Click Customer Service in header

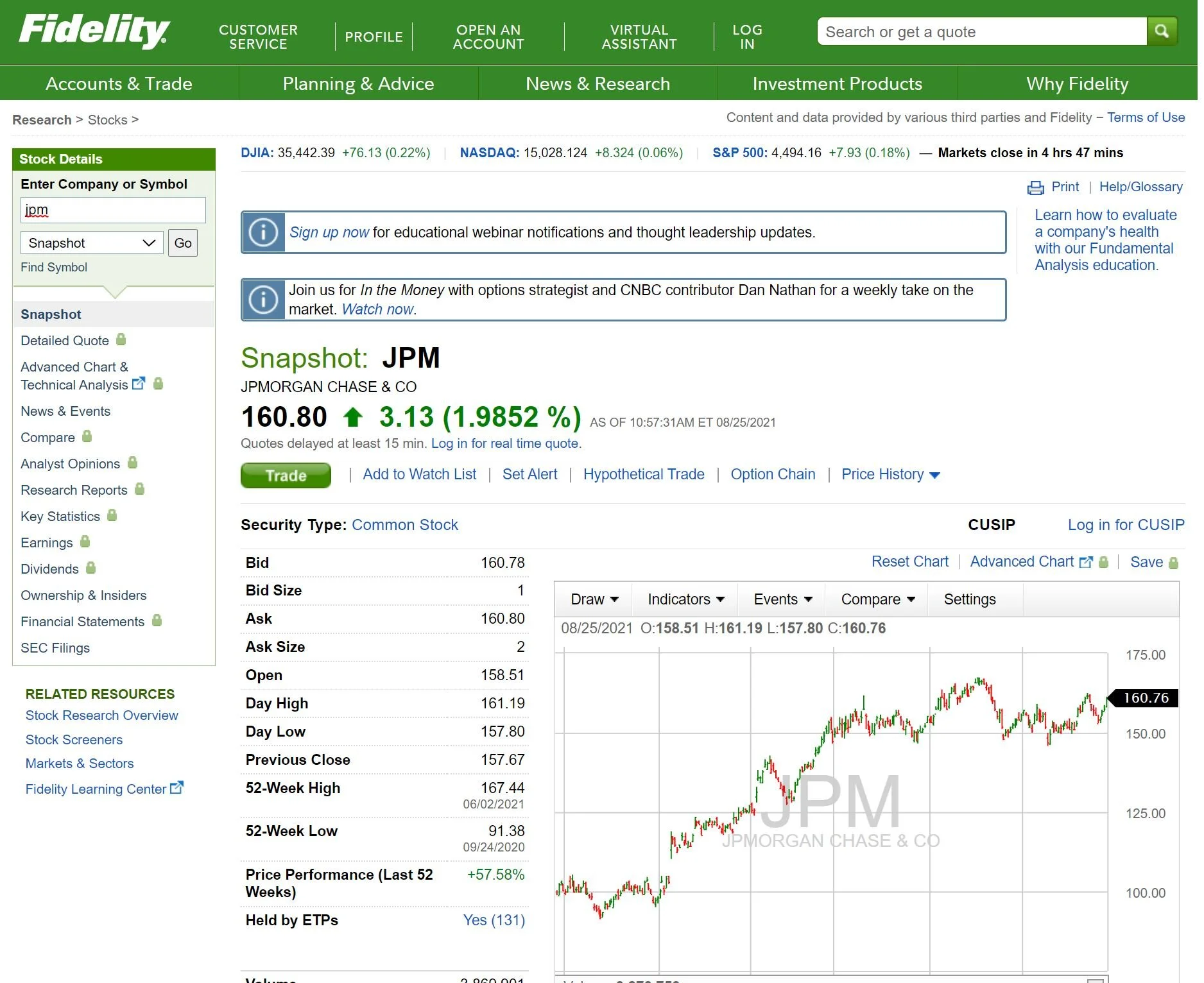[258, 37]
